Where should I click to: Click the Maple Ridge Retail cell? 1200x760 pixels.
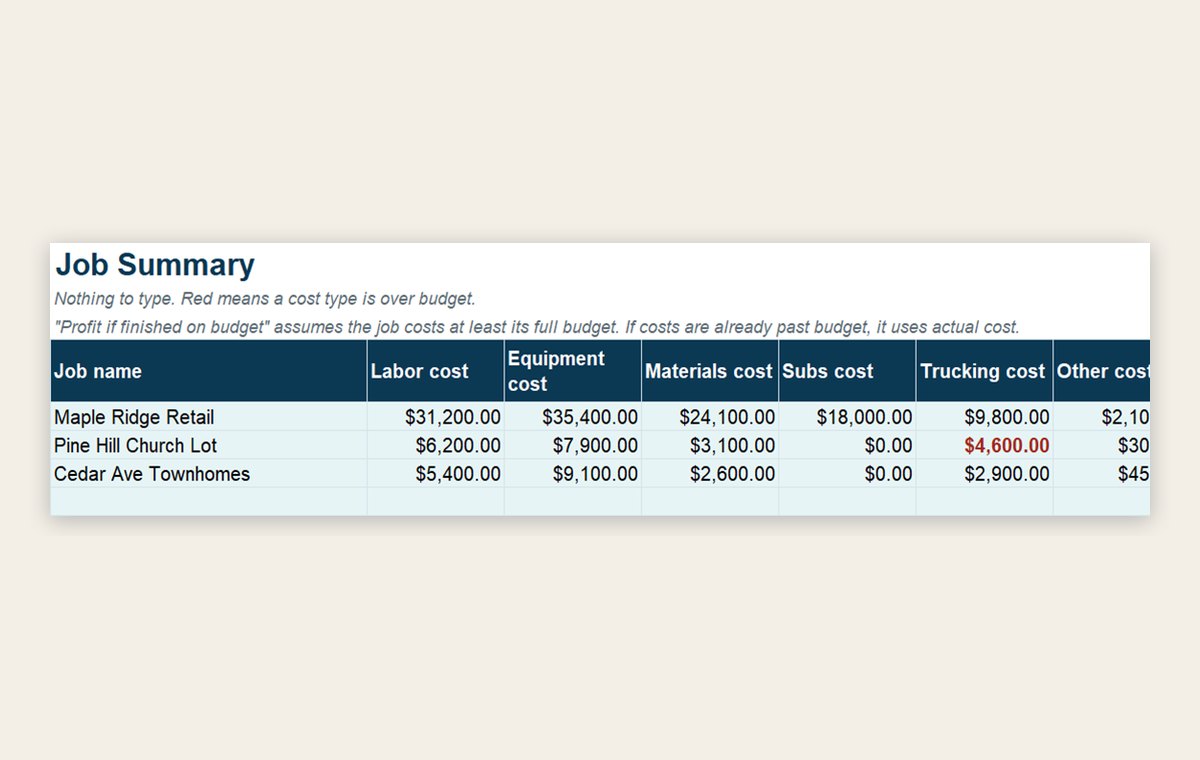click(x=208, y=417)
